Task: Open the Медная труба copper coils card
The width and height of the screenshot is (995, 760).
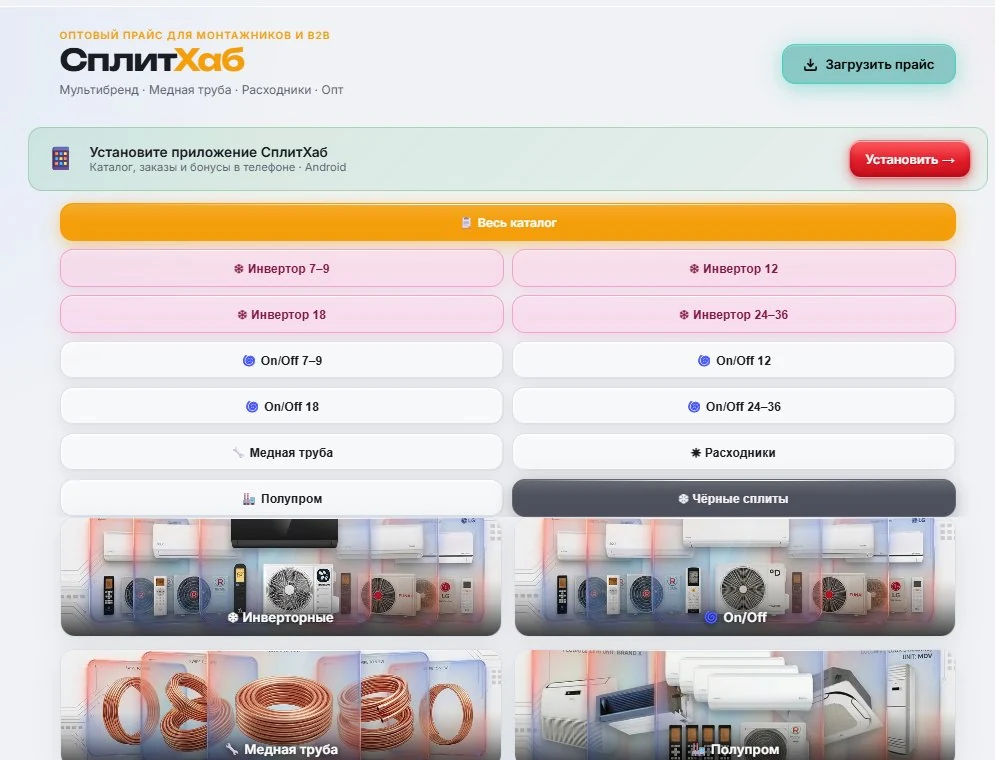Action: pos(280,705)
